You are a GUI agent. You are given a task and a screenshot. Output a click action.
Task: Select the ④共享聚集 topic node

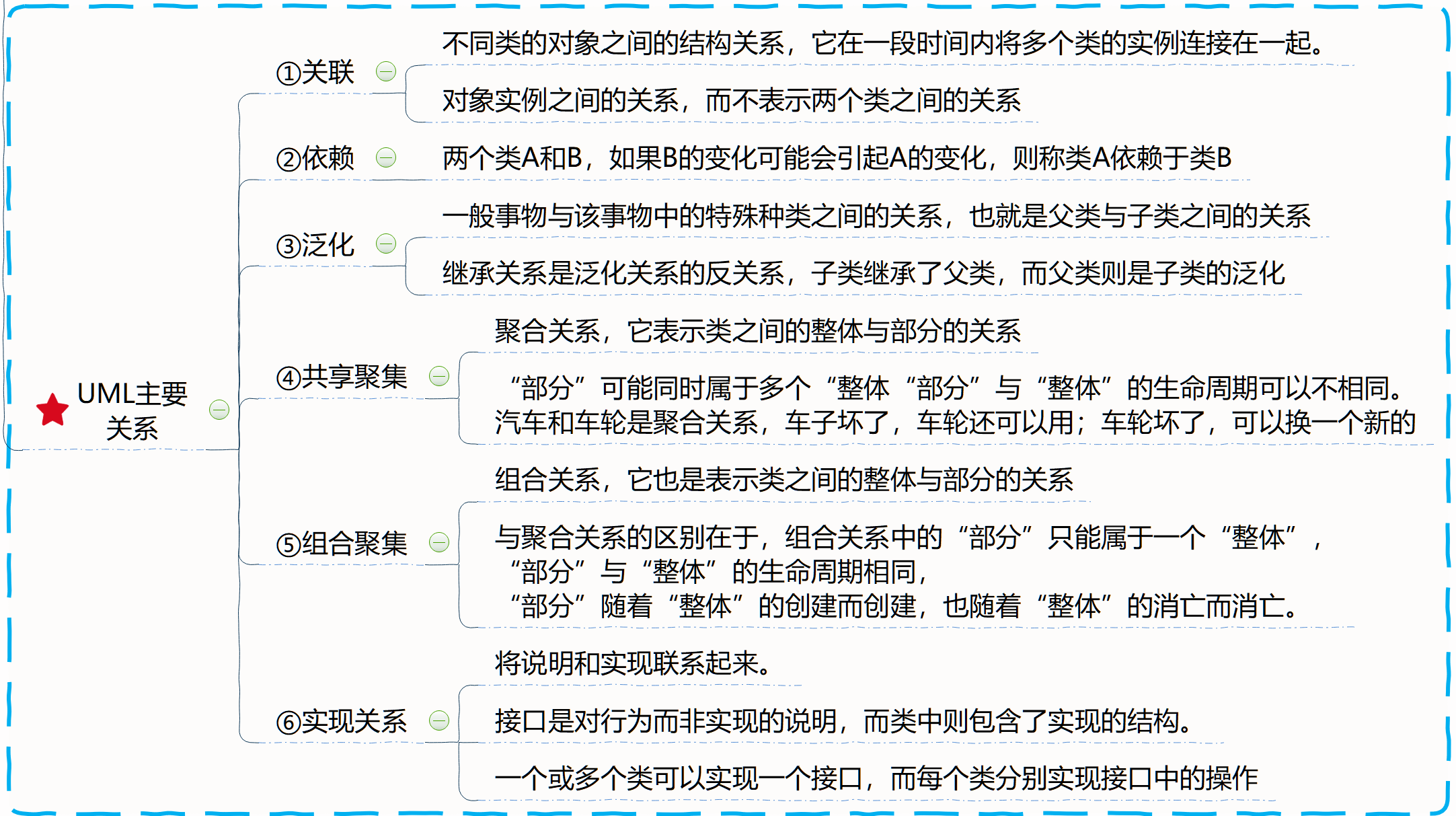tap(342, 377)
